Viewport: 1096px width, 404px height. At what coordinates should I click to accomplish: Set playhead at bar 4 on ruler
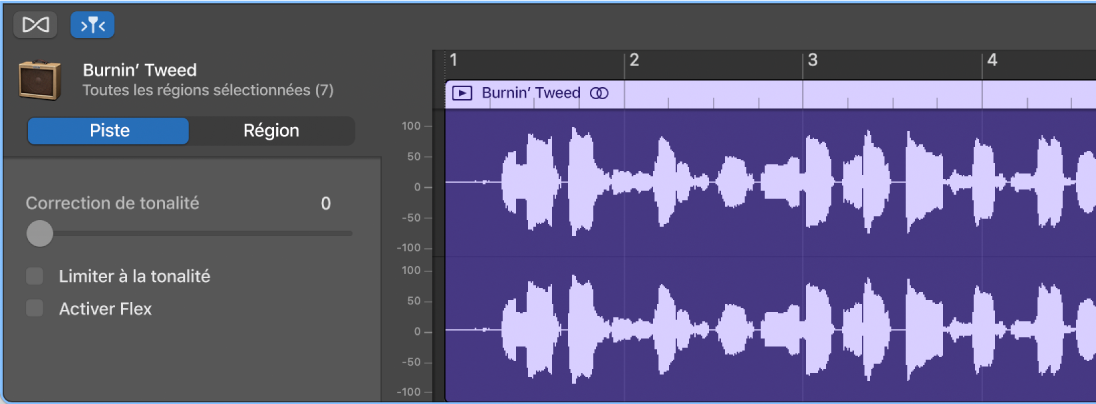(991, 61)
